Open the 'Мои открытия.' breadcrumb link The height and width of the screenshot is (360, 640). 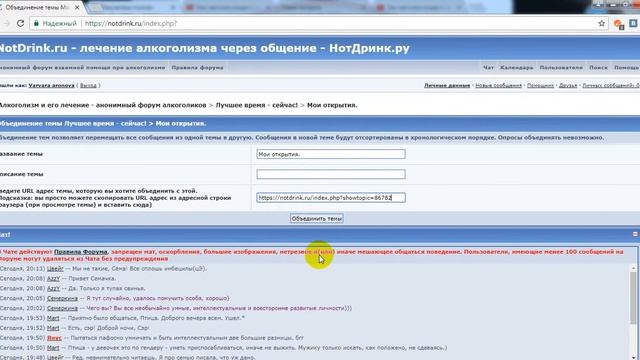coord(332,105)
